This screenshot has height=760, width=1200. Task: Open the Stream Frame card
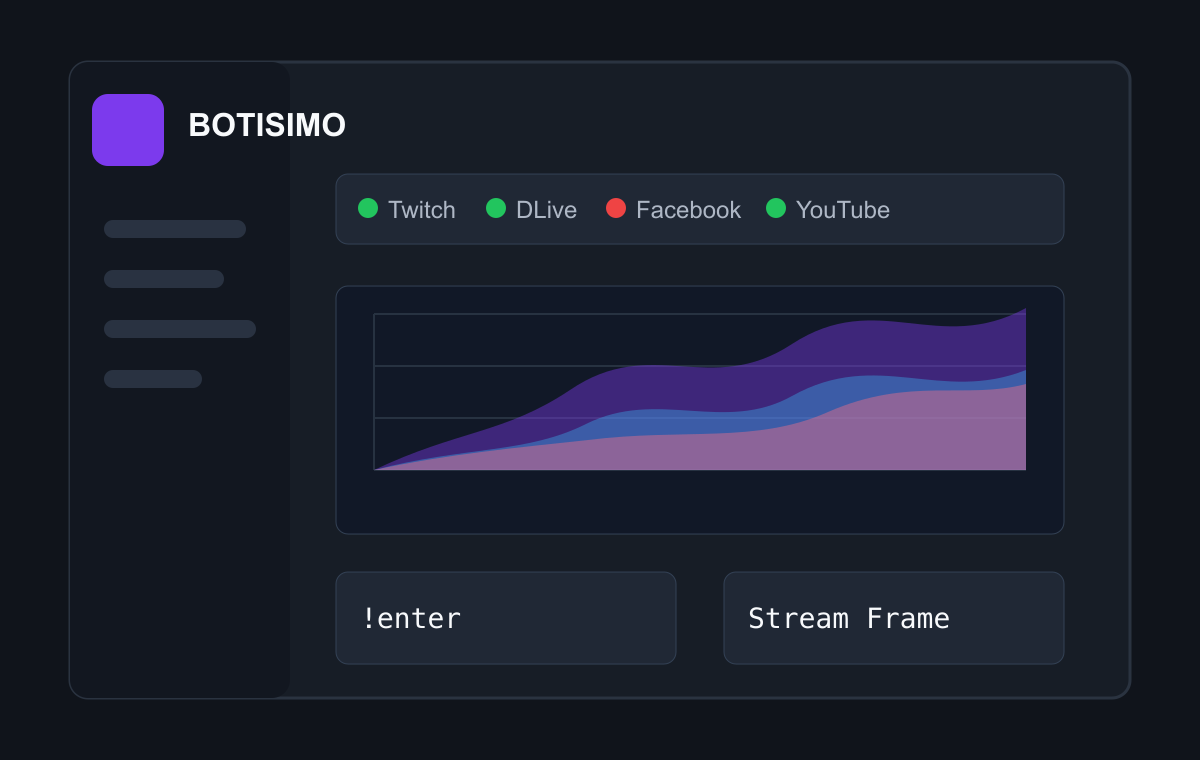(x=894, y=618)
